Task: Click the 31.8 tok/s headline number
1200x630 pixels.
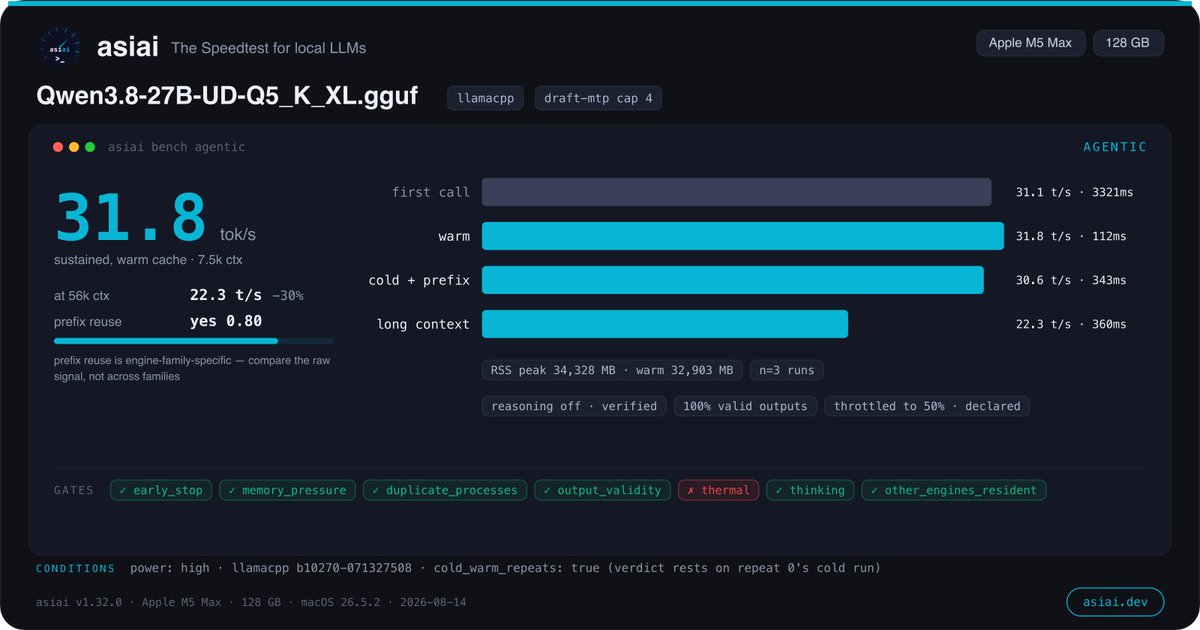Action: pos(131,218)
